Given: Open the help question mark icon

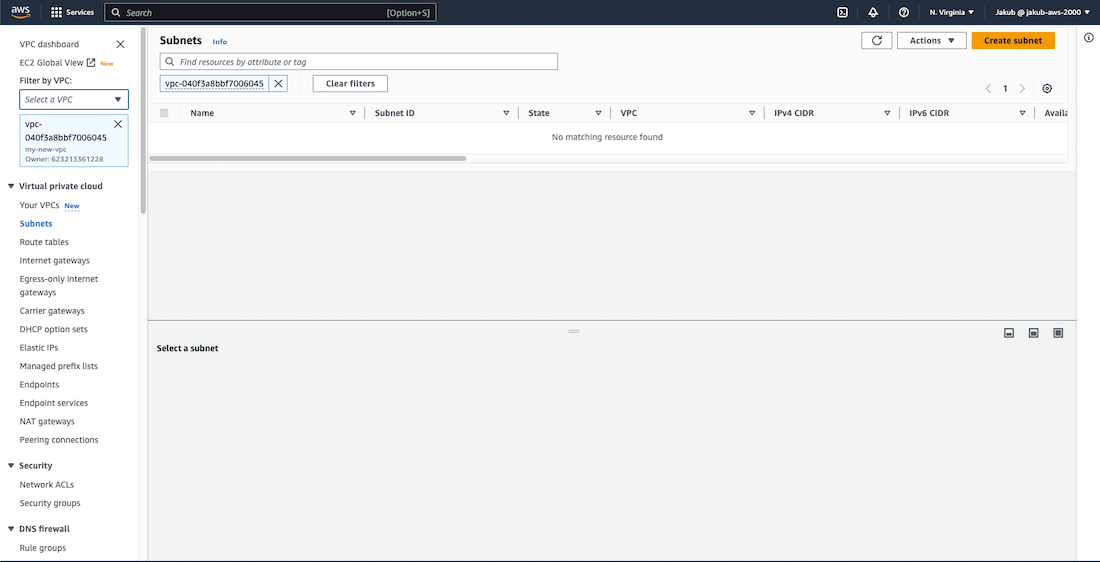Looking at the screenshot, I should coord(904,12).
